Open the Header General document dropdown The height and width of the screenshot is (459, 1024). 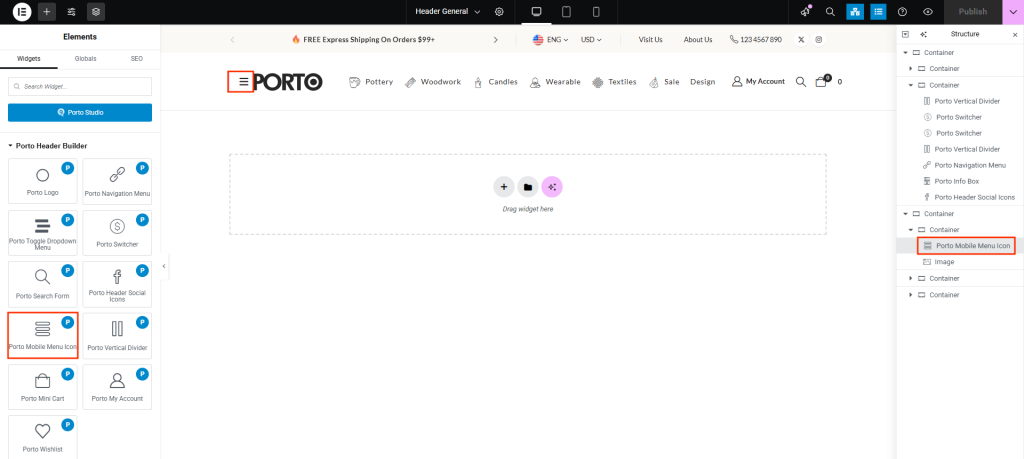click(x=448, y=12)
